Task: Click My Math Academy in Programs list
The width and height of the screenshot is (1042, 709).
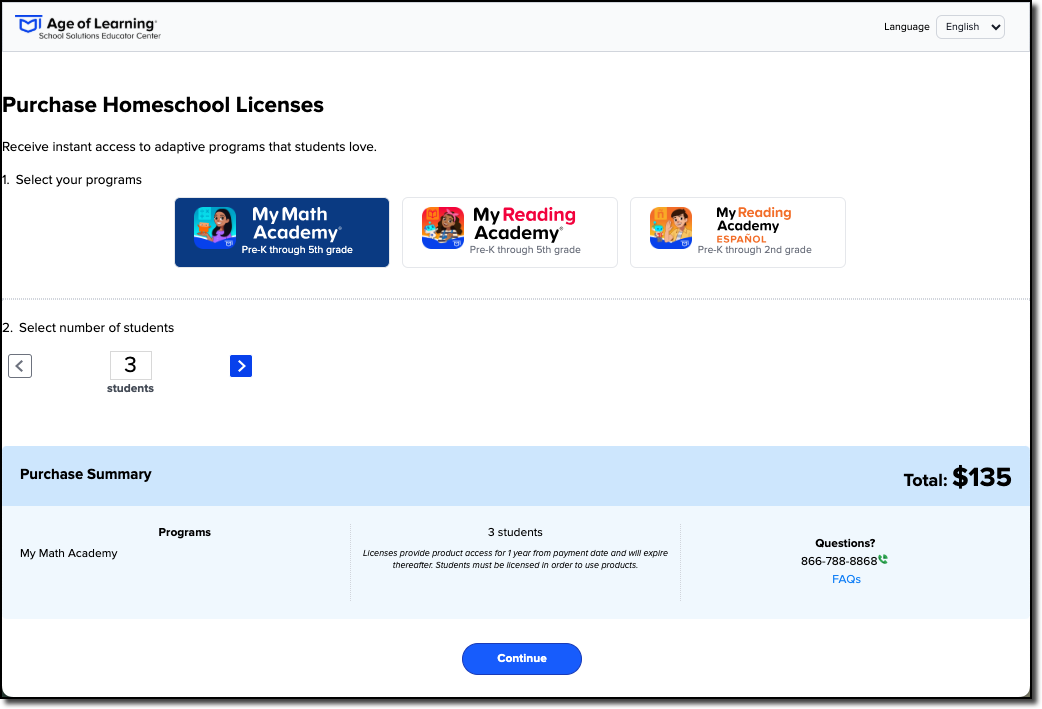Action: tap(68, 553)
